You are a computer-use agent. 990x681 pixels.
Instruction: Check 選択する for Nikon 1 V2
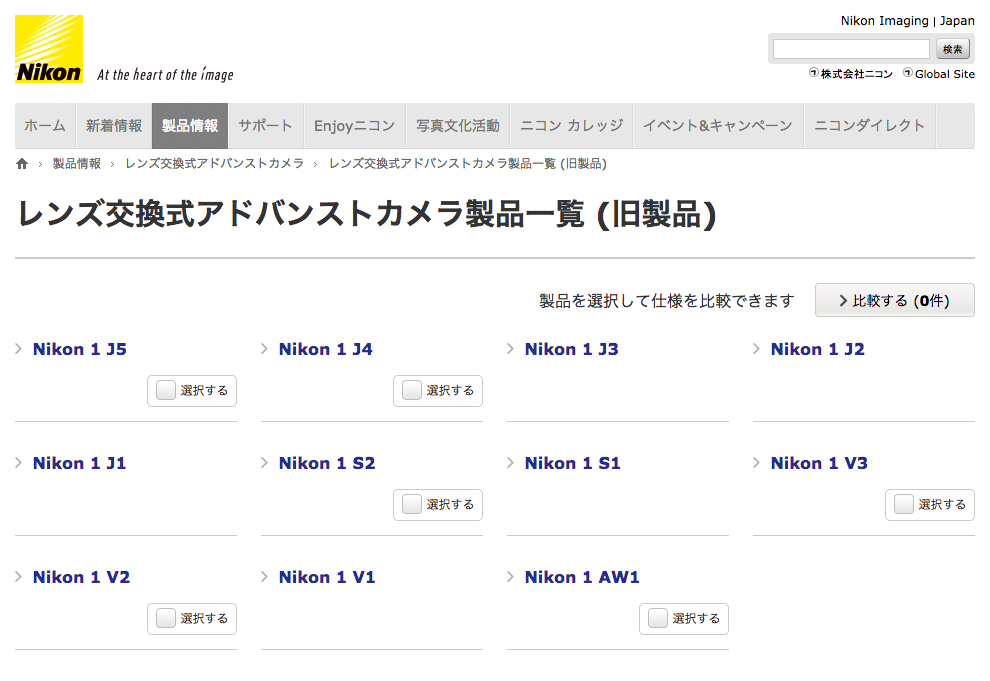(166, 619)
